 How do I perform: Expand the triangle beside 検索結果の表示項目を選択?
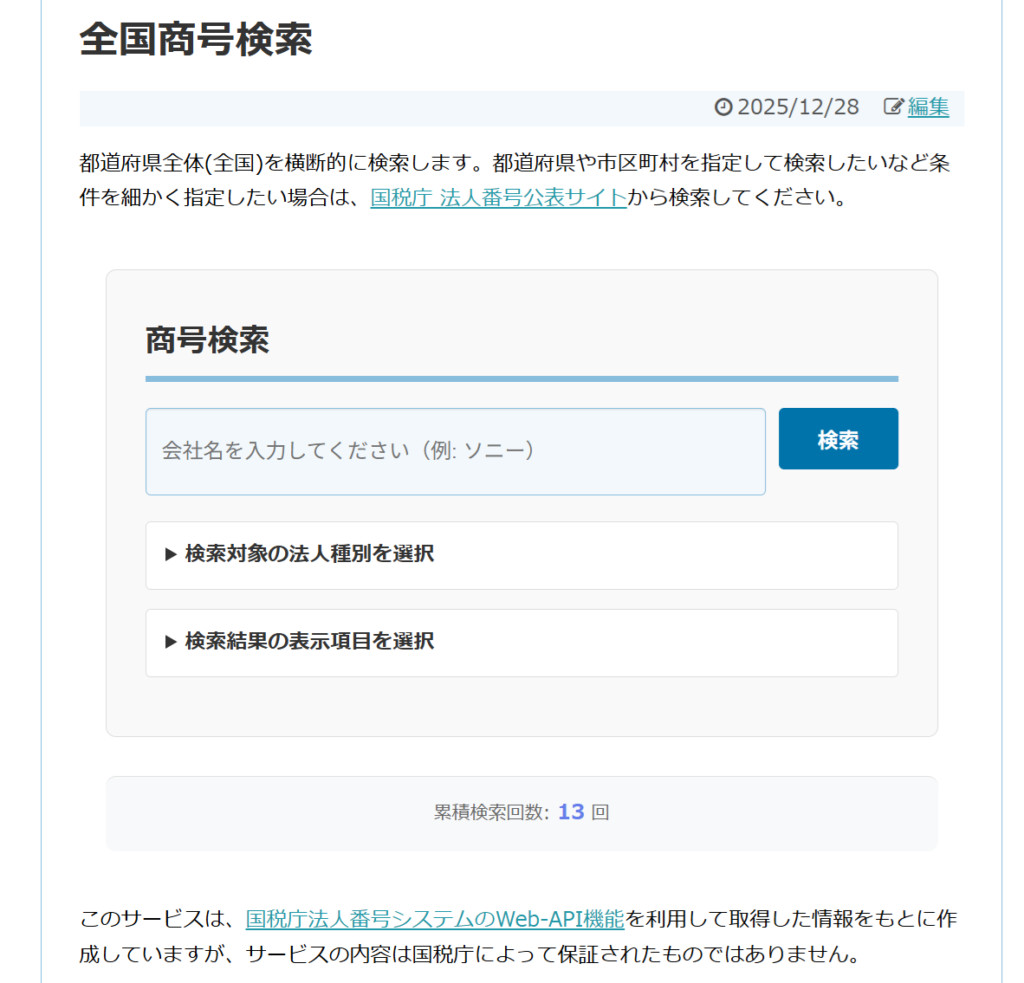point(171,642)
